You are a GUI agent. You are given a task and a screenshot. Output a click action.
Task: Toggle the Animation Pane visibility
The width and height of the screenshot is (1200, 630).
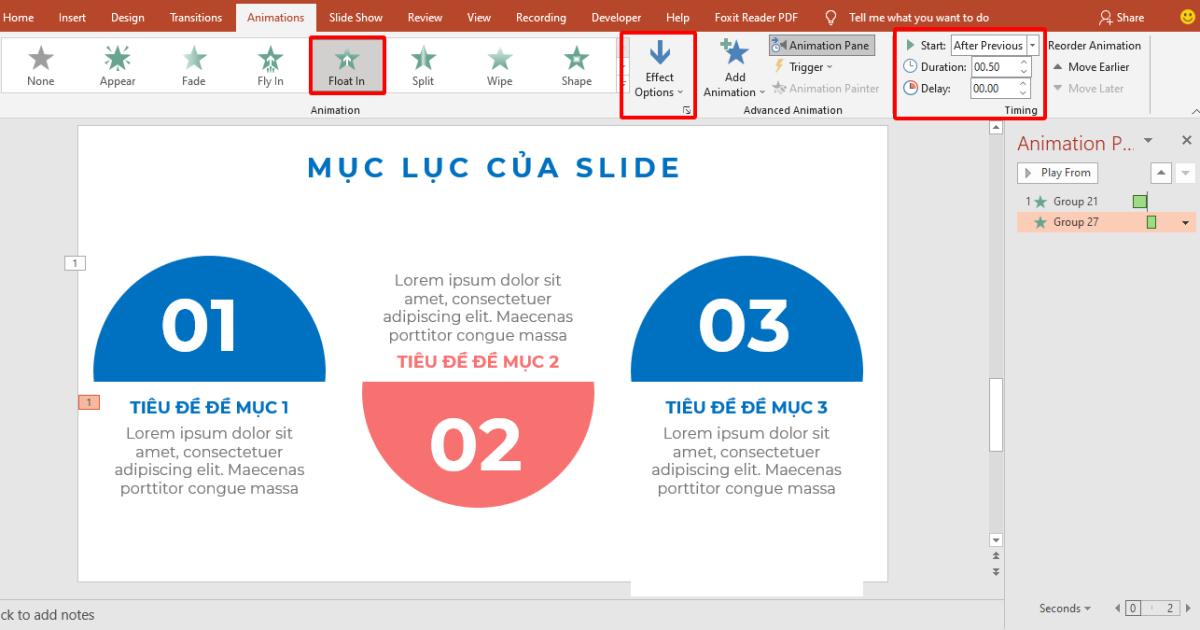tap(822, 45)
